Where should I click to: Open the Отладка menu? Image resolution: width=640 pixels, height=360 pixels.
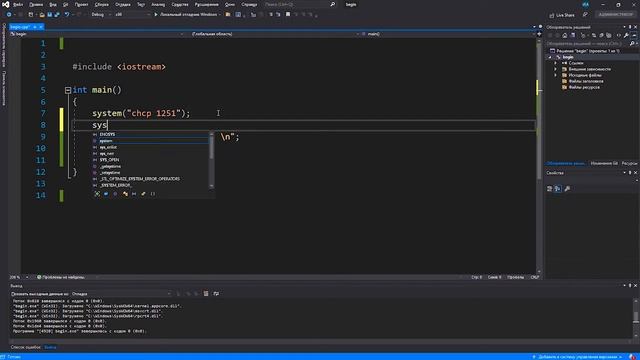tap(122, 4)
